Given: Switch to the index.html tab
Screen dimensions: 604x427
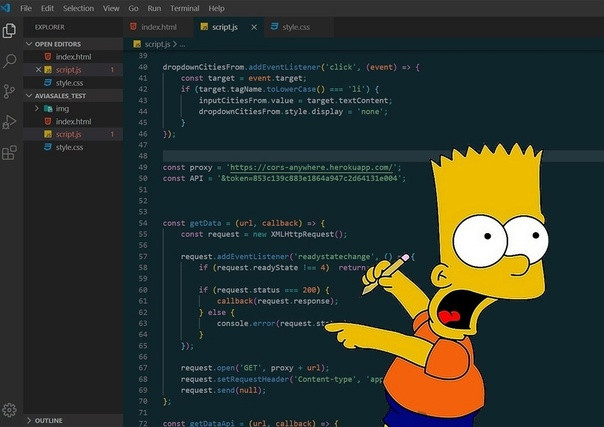Looking at the screenshot, I should [158, 27].
